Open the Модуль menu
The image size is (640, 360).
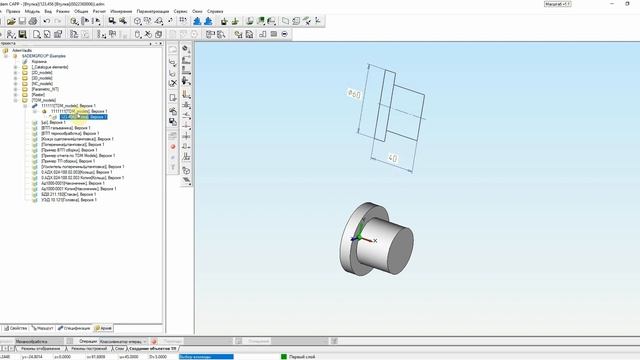tap(32, 11)
